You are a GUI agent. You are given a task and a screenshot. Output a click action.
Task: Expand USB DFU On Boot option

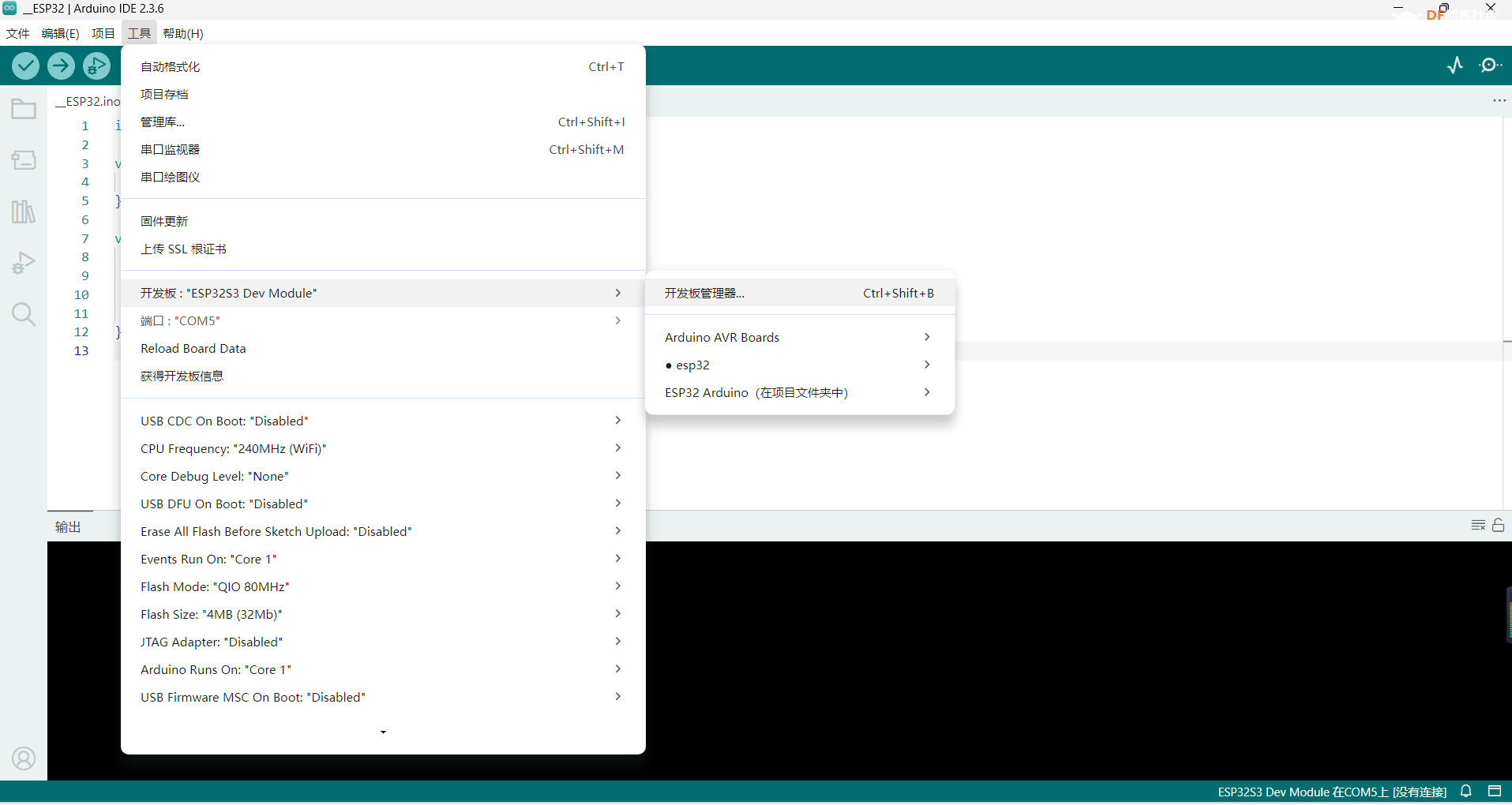(383, 504)
